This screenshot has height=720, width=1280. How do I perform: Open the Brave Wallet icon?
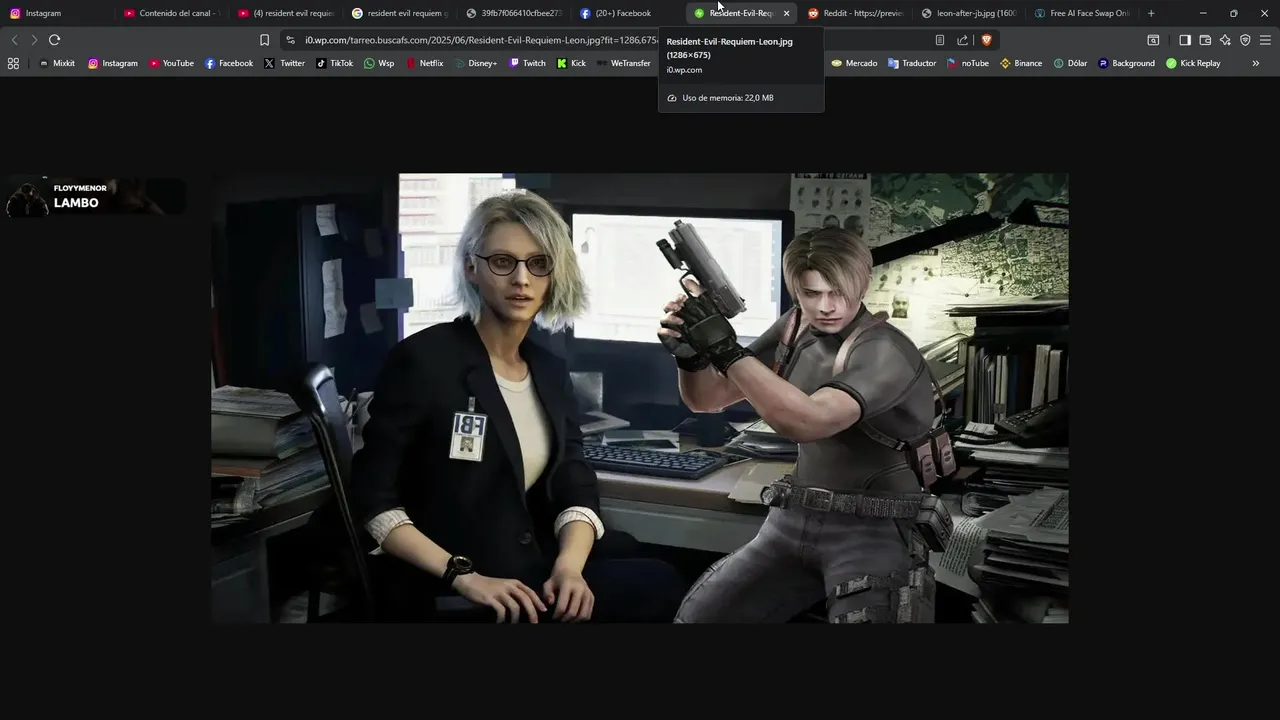click(1205, 40)
